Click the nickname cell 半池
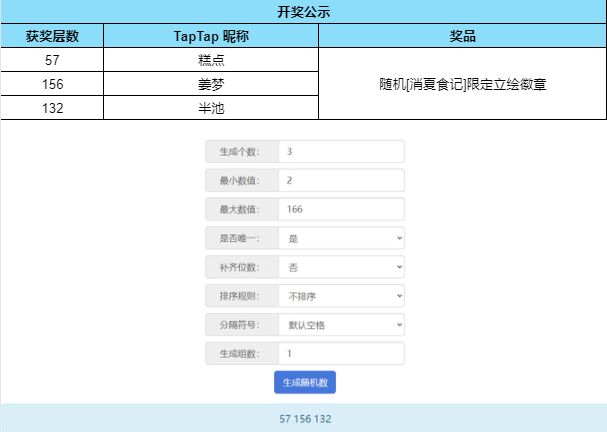This screenshot has width=607, height=432. (x=211, y=108)
